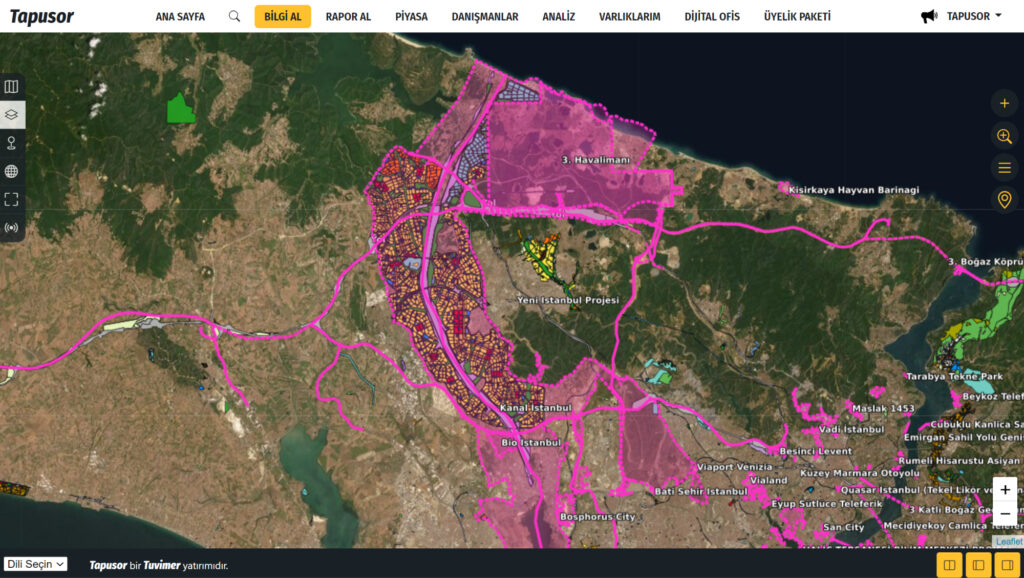
Task: Click the Eyup Sutluce Teleferik label
Action: pyautogui.click(x=827, y=504)
